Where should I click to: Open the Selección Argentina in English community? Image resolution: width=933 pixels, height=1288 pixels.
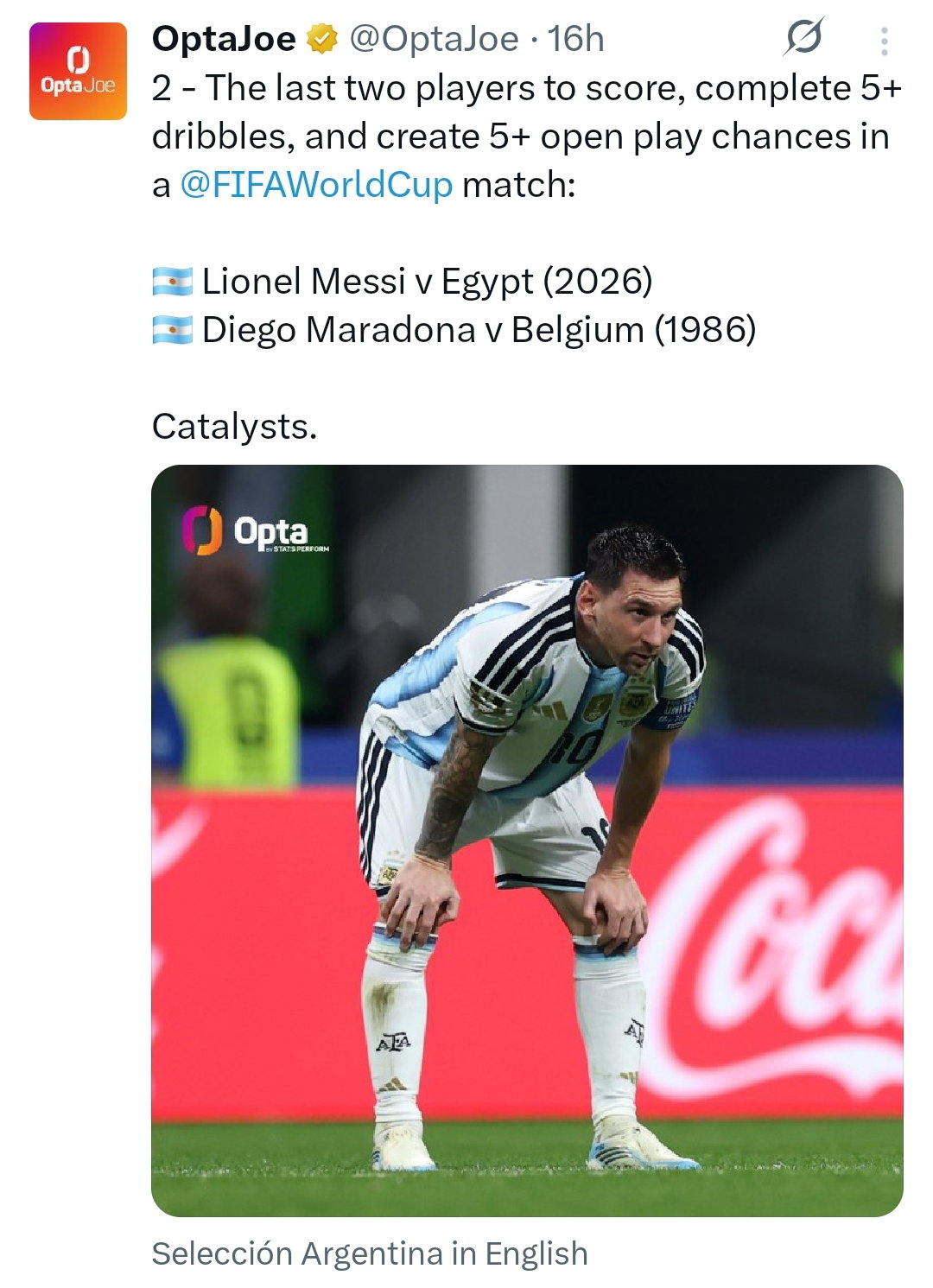[370, 1253]
